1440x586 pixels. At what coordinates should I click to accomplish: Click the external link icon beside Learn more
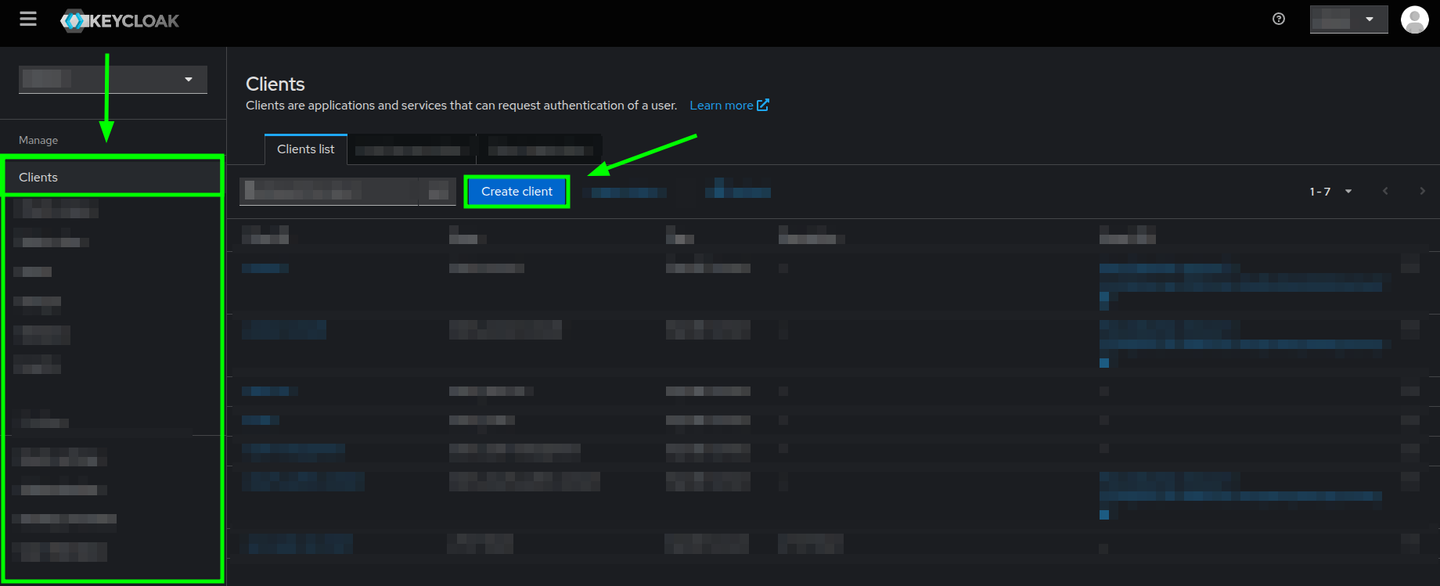[763, 104]
